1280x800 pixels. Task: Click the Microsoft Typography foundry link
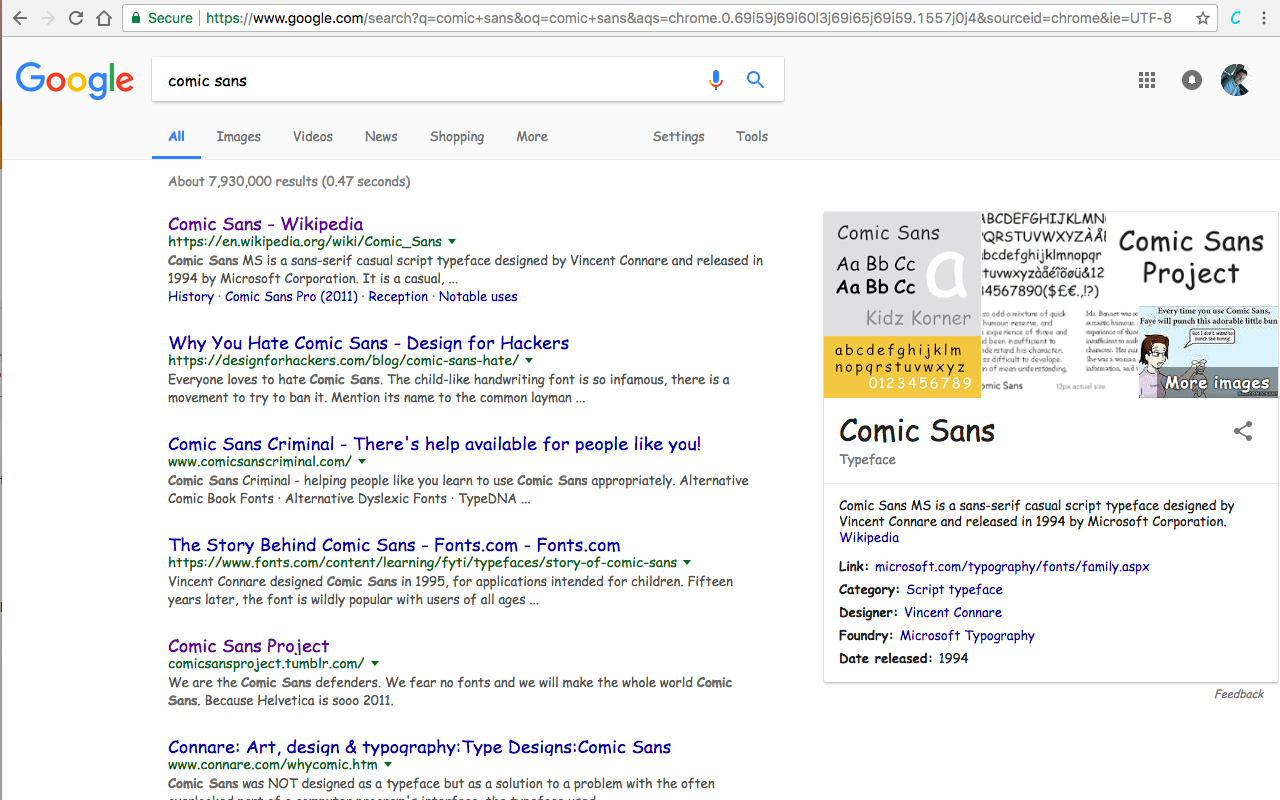click(x=967, y=636)
